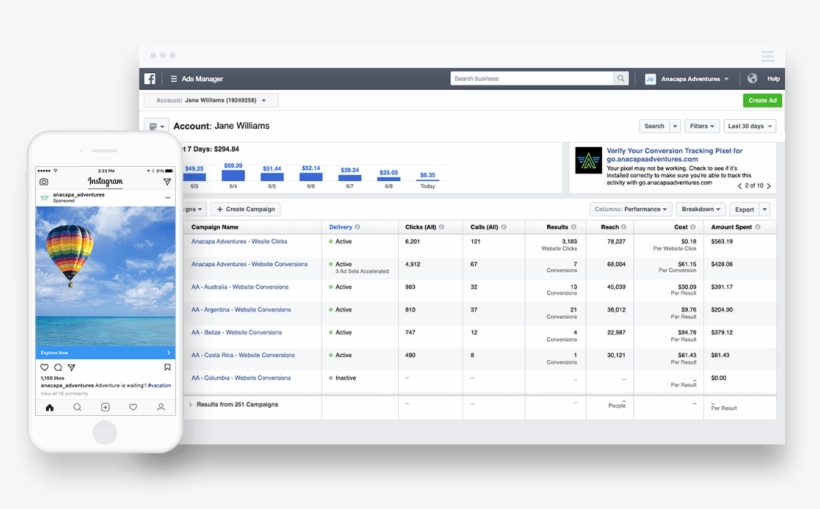Click the 6/4 spend bar in chart

tap(233, 175)
